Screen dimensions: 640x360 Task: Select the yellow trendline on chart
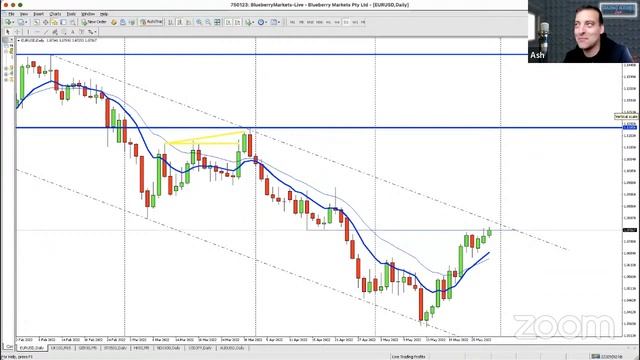pos(206,138)
